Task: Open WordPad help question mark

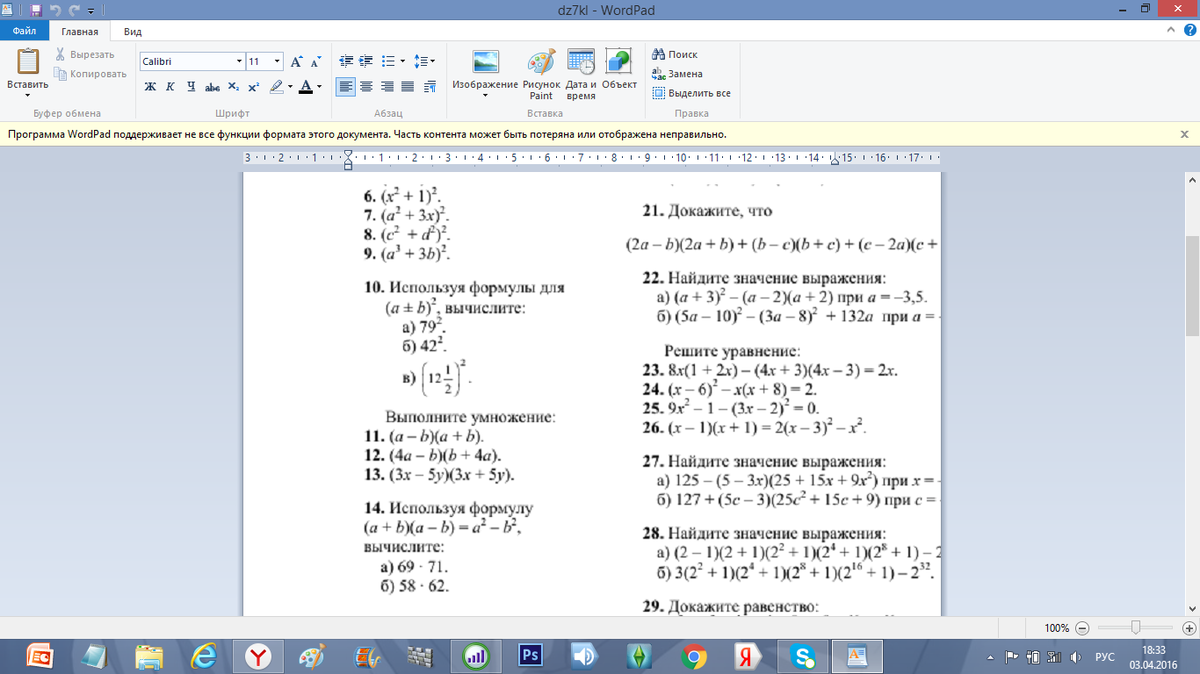Action: (x=1190, y=31)
